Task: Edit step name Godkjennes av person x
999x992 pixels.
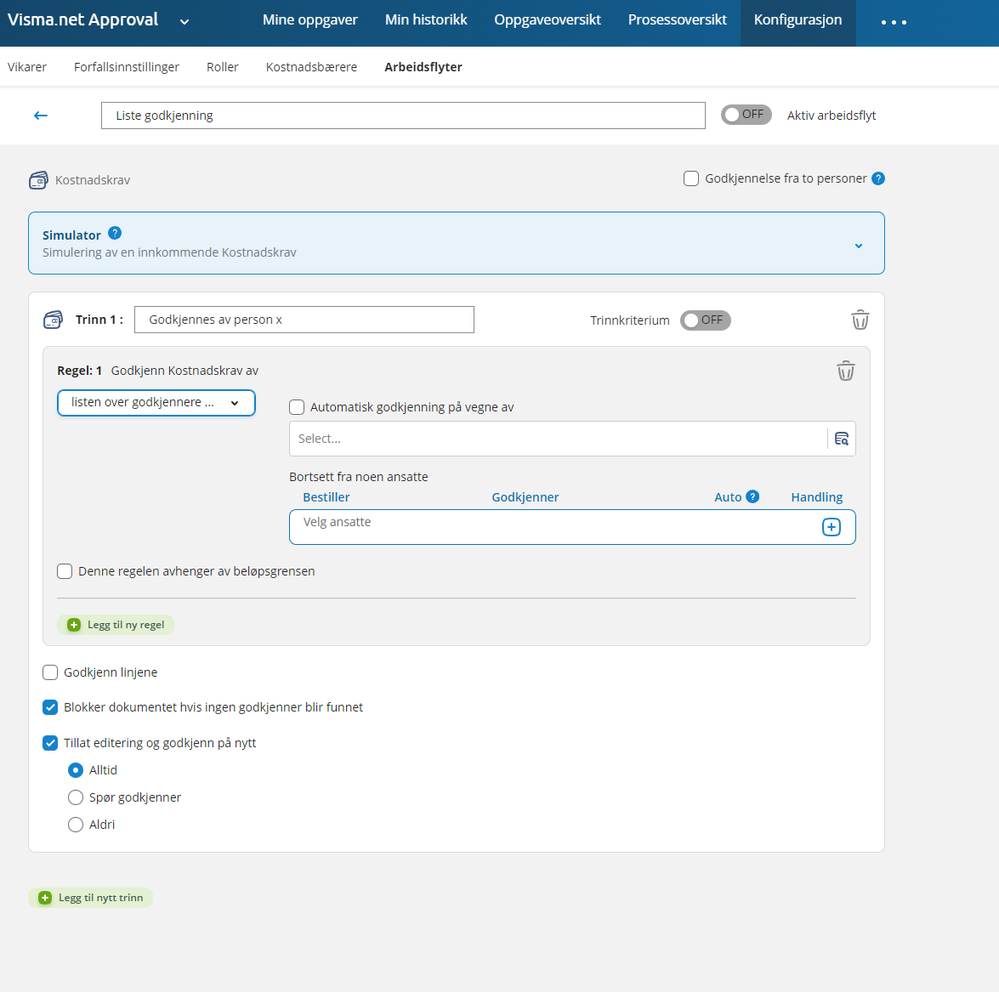Action: pos(304,319)
